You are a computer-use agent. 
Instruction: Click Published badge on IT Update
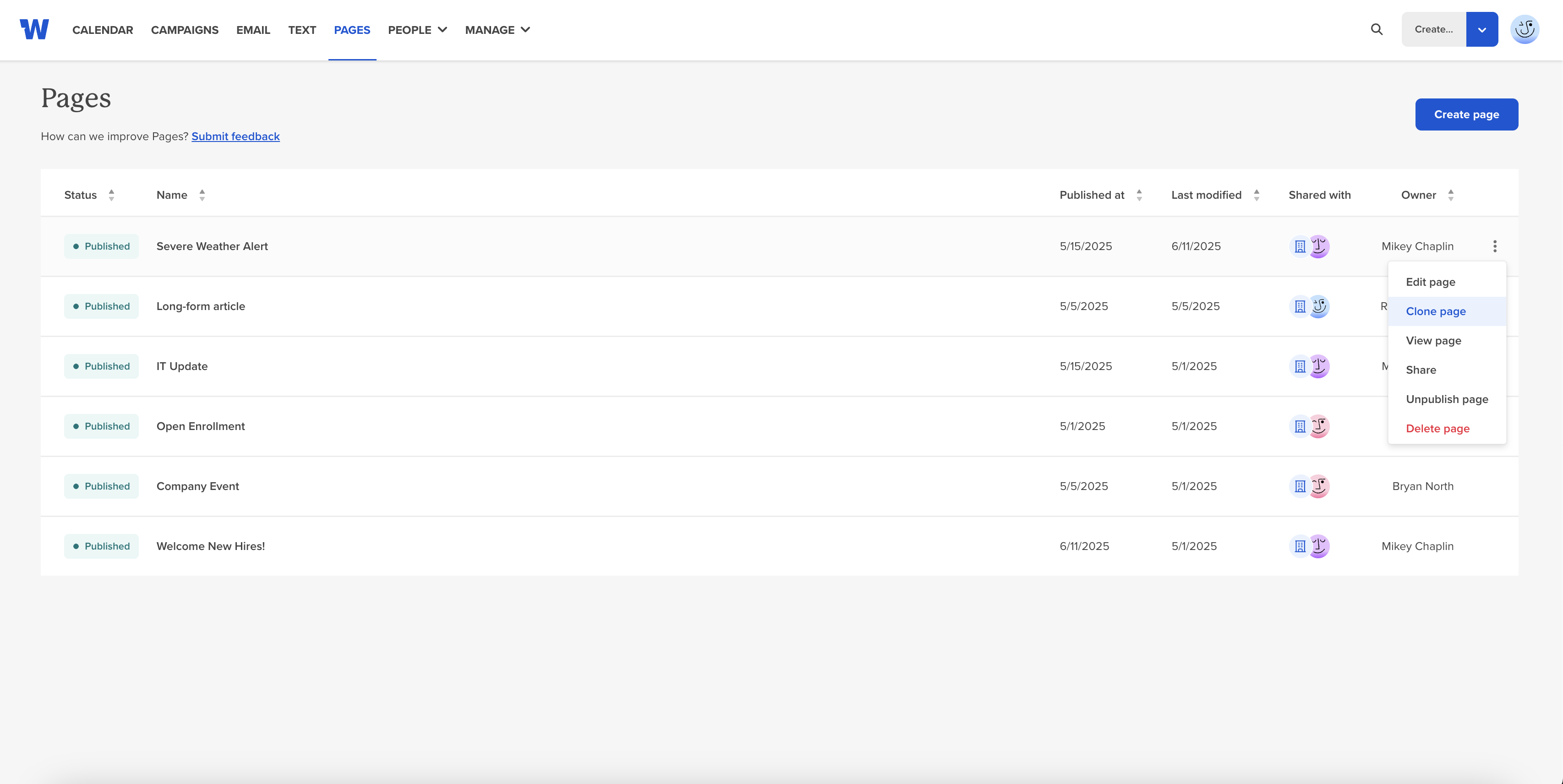click(101, 366)
